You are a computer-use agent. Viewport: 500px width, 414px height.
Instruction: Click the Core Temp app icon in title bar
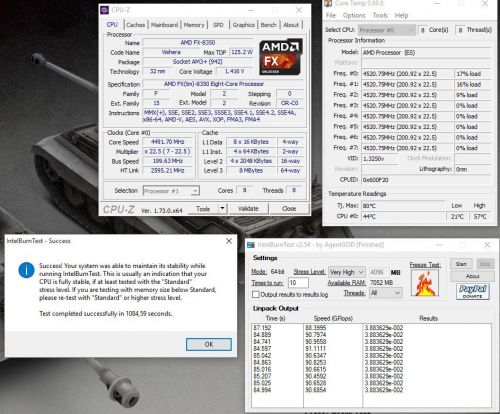pos(328,3)
